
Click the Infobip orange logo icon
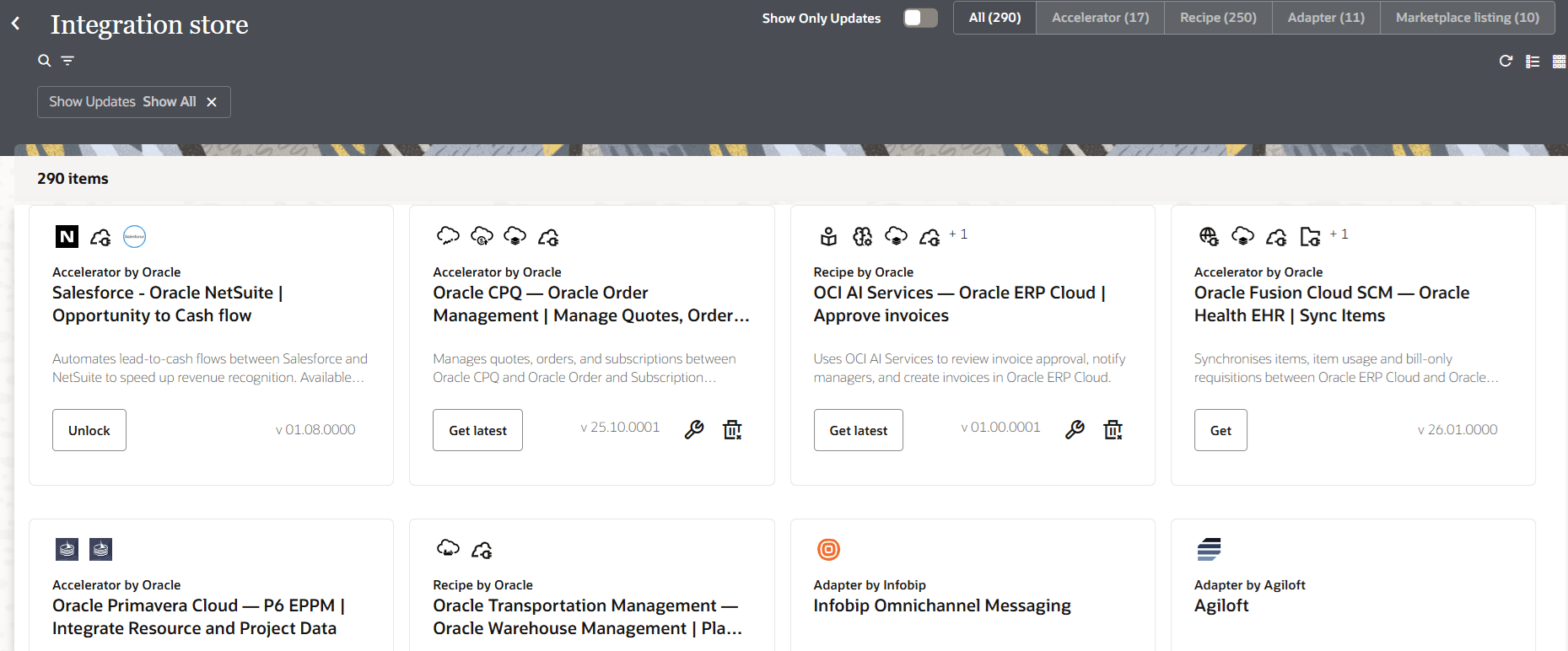click(x=829, y=550)
